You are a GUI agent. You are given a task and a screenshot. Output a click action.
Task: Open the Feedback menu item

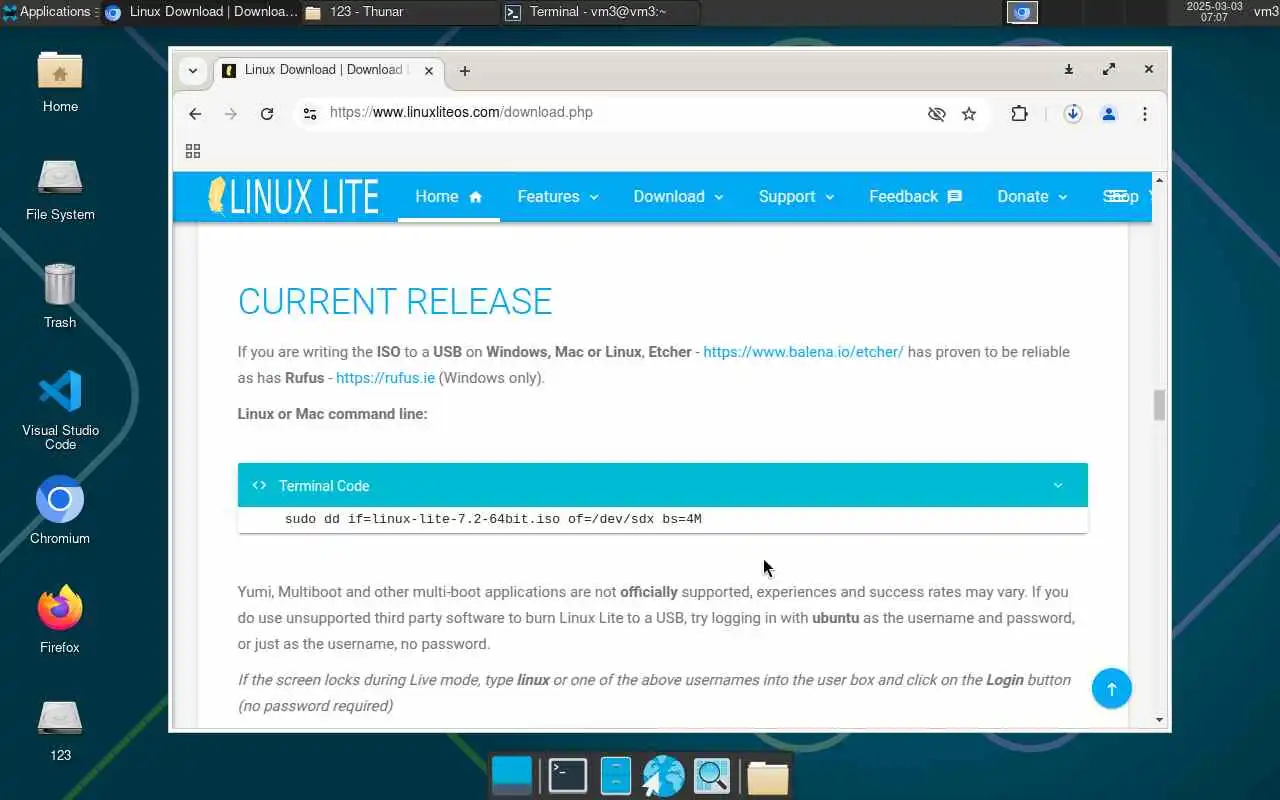(915, 196)
